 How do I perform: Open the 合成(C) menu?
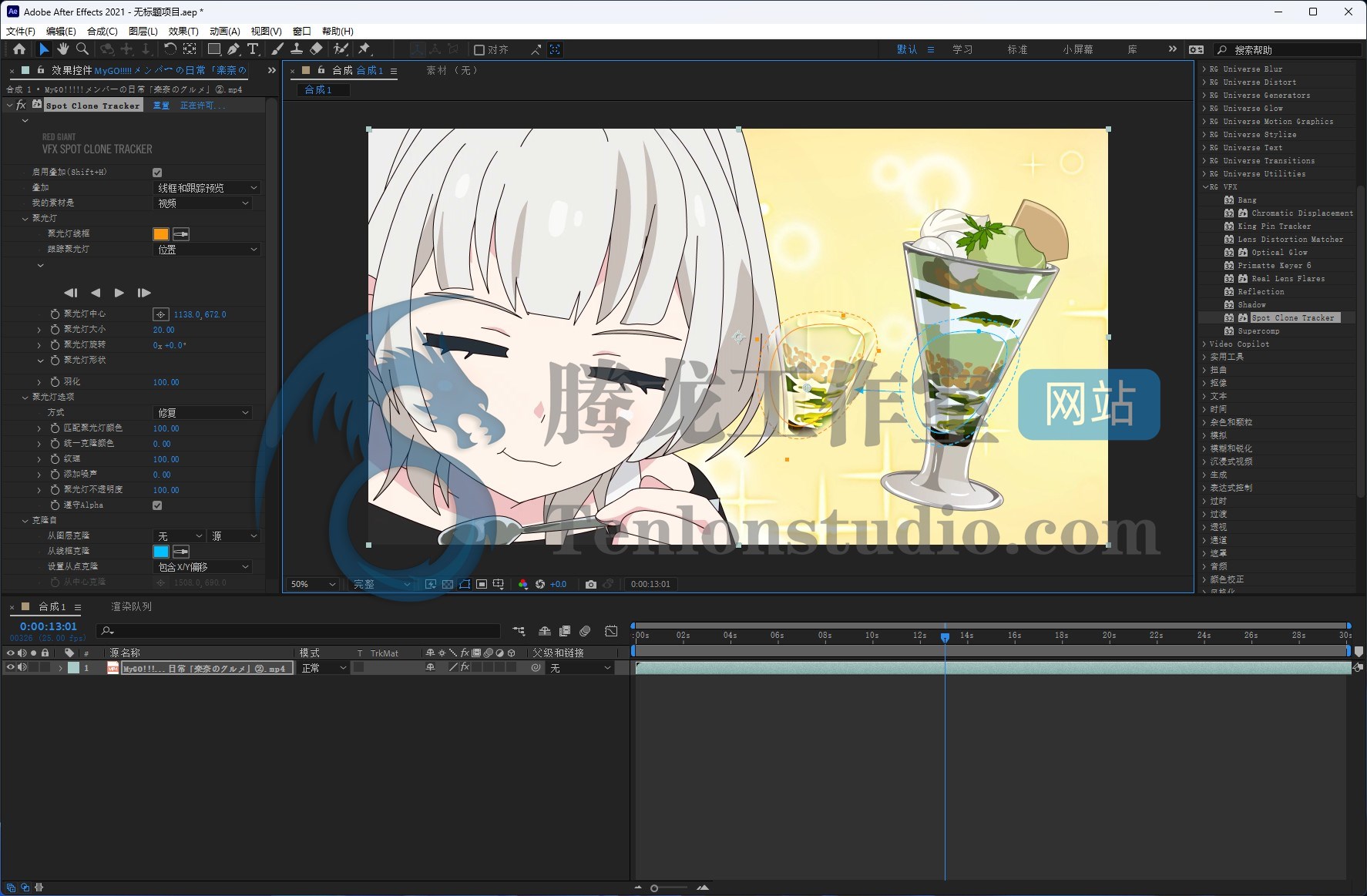102,32
